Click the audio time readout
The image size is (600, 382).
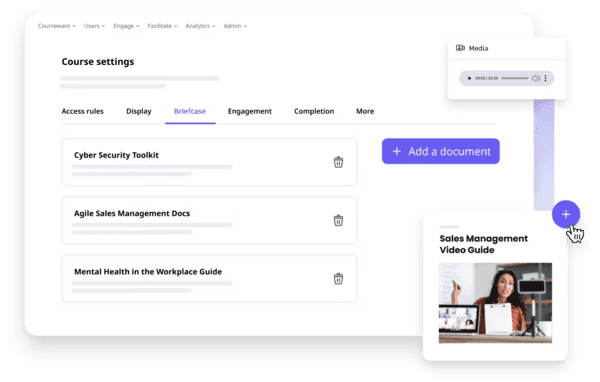(x=486, y=78)
